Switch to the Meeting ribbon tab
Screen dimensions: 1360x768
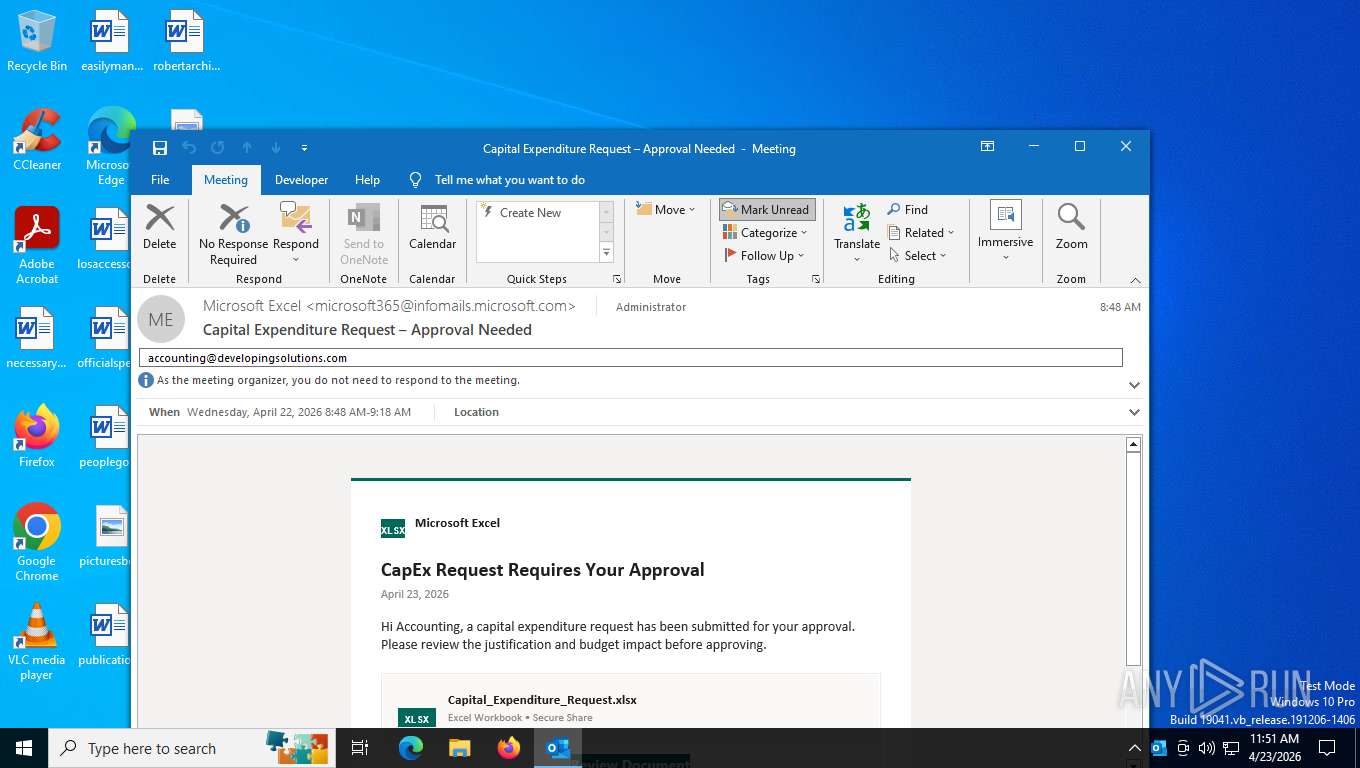pos(226,180)
